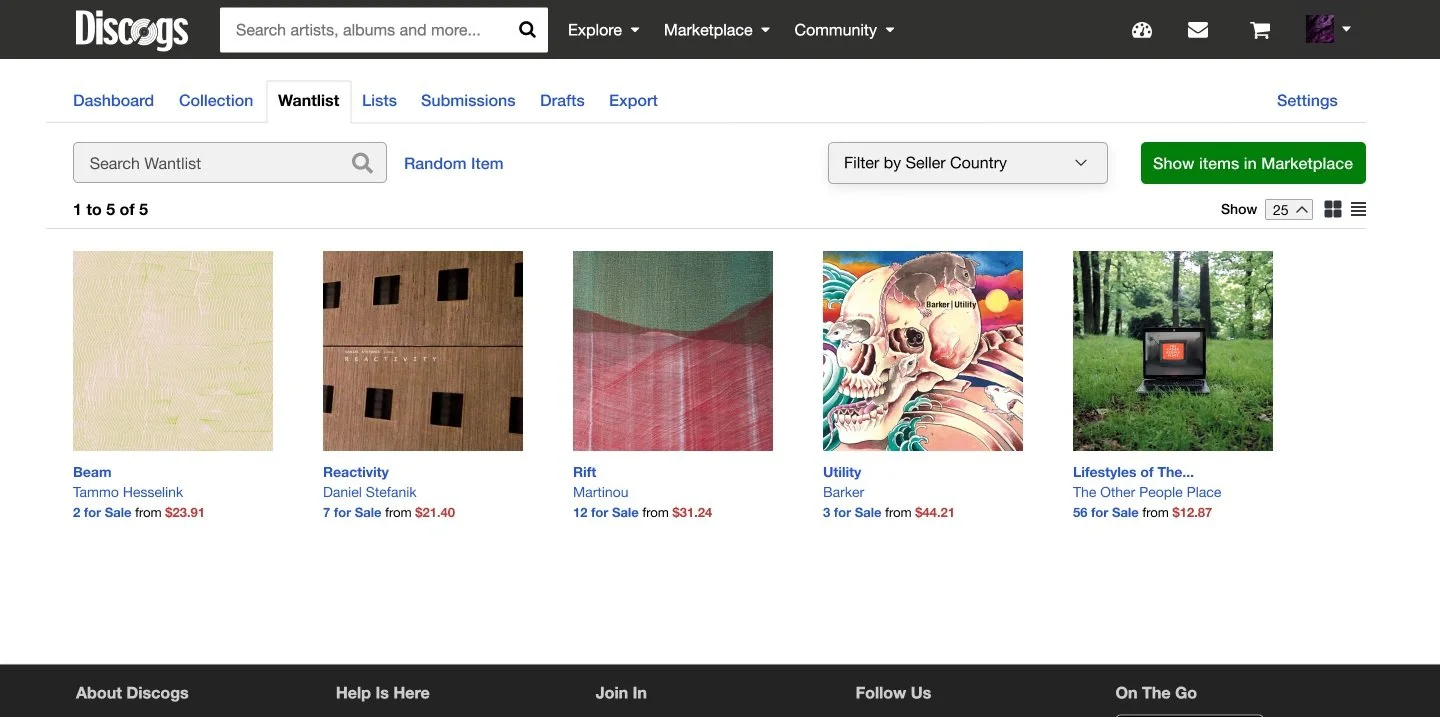Open the Lifestyles of The... title link
1440x717 pixels.
pyautogui.click(x=1133, y=472)
